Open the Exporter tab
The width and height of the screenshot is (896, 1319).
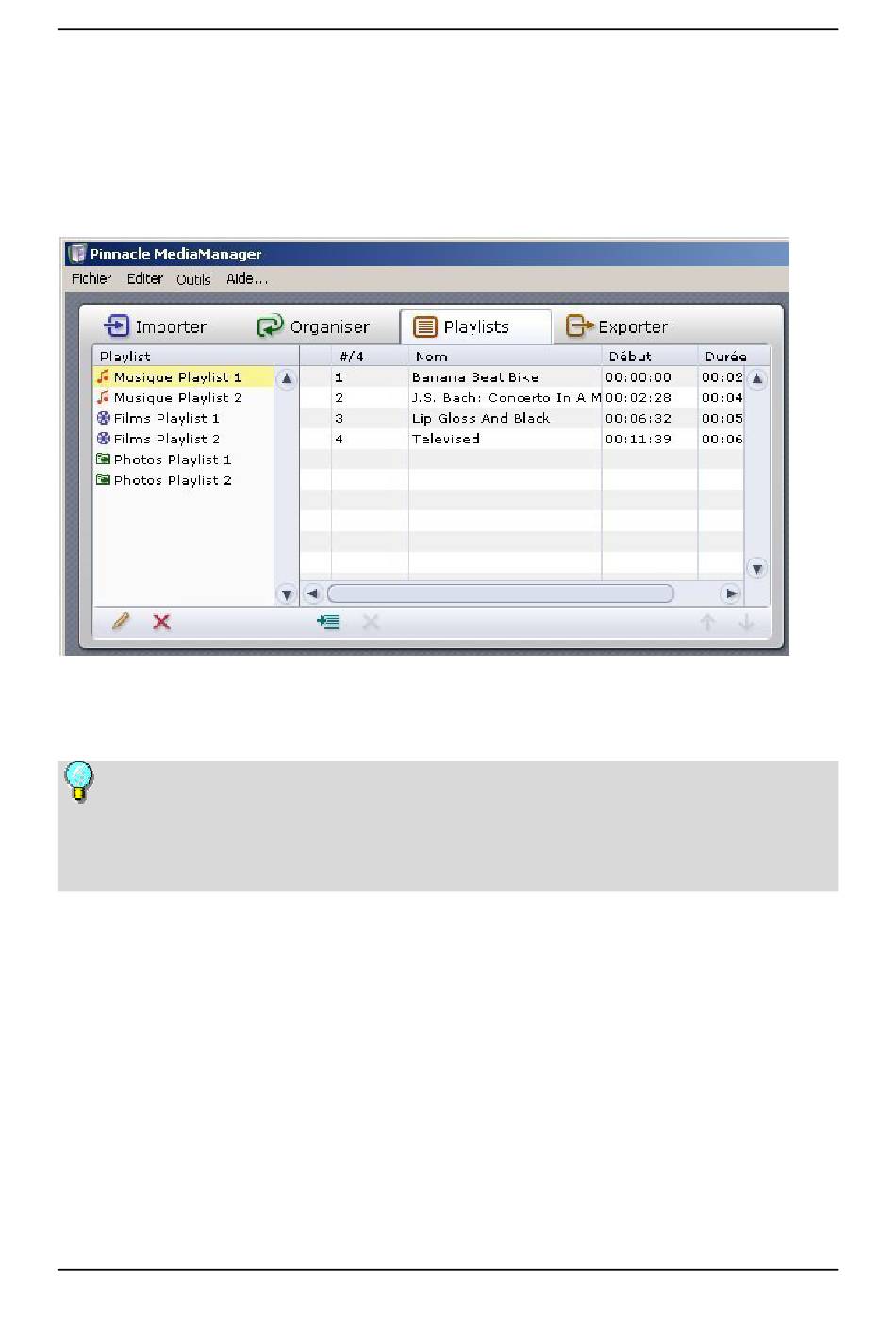click(617, 326)
